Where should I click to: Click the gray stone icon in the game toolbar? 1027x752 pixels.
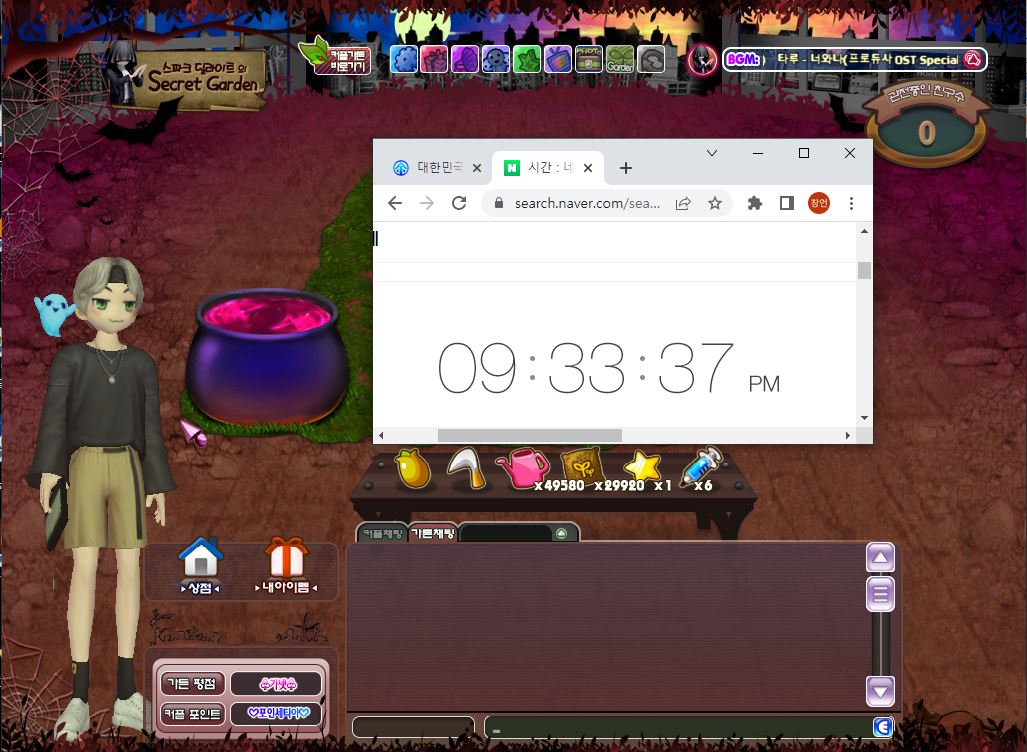(x=650, y=60)
